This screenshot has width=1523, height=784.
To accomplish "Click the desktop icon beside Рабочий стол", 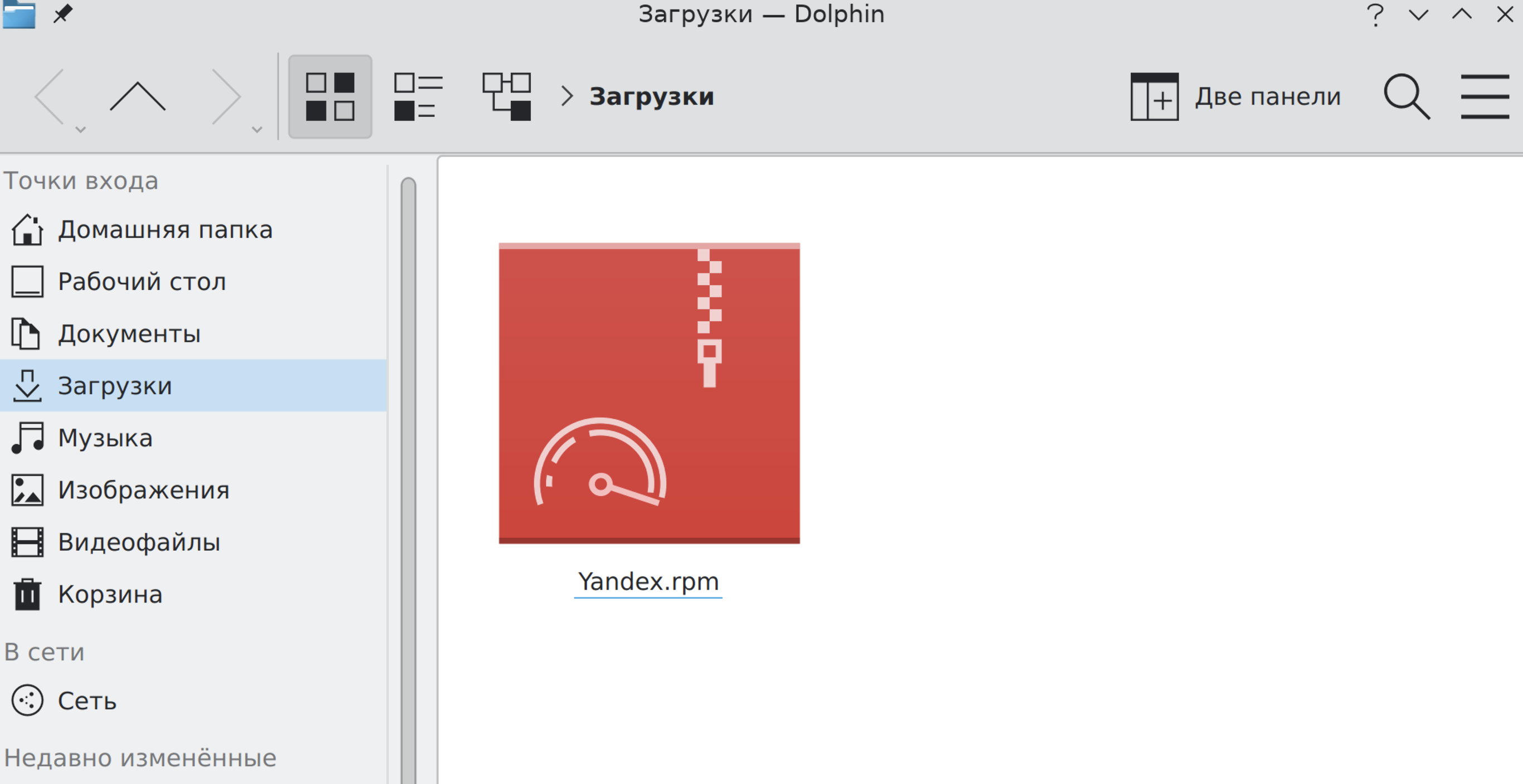I will coord(27,282).
